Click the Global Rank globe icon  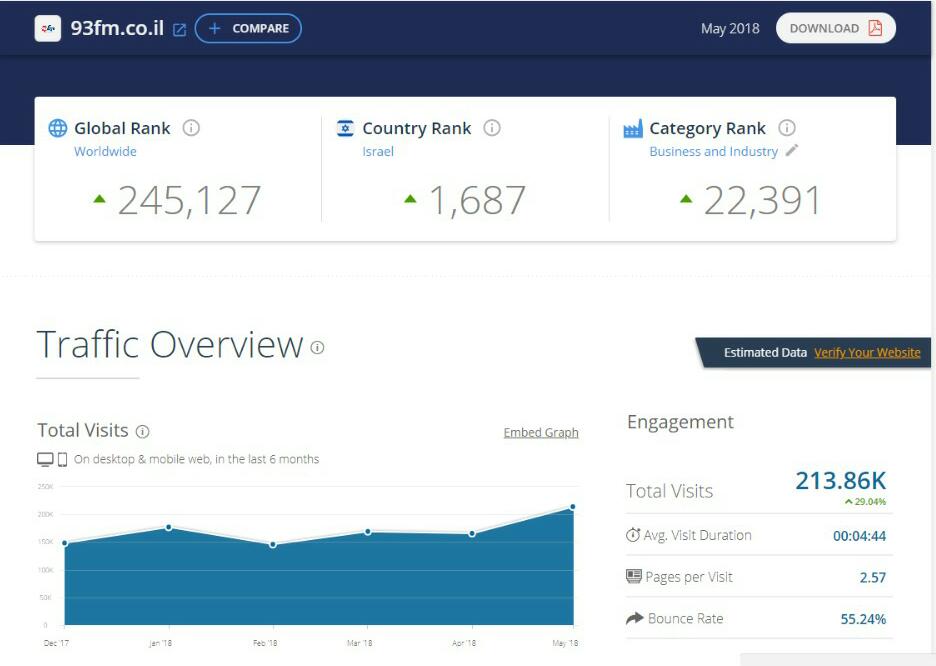pos(58,128)
